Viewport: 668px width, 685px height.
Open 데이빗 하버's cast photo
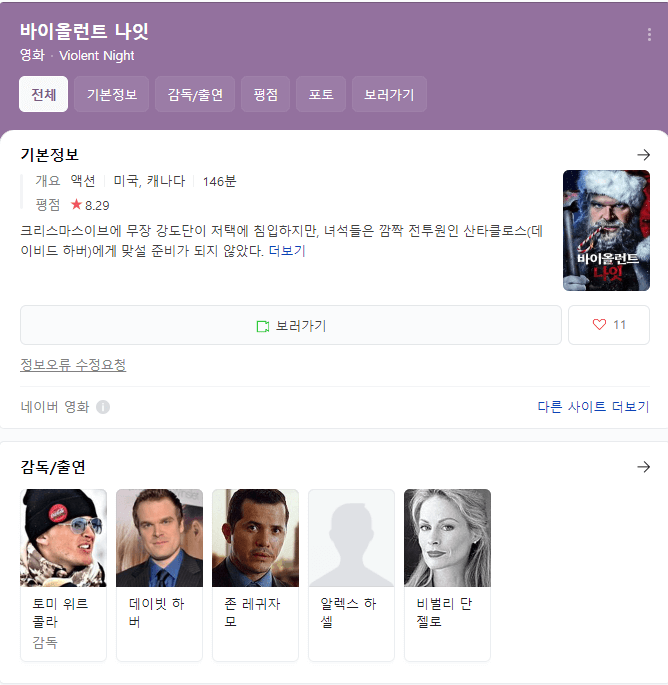[x=159, y=538]
